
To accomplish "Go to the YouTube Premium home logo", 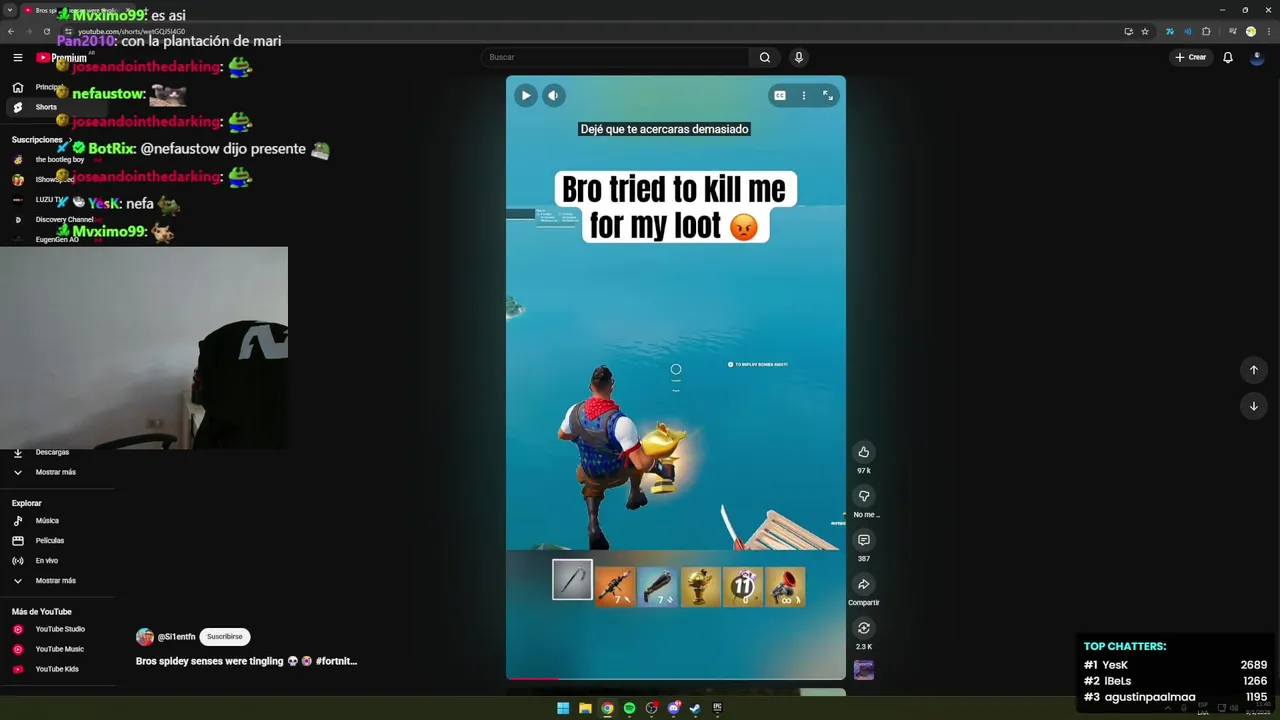I will tap(62, 58).
